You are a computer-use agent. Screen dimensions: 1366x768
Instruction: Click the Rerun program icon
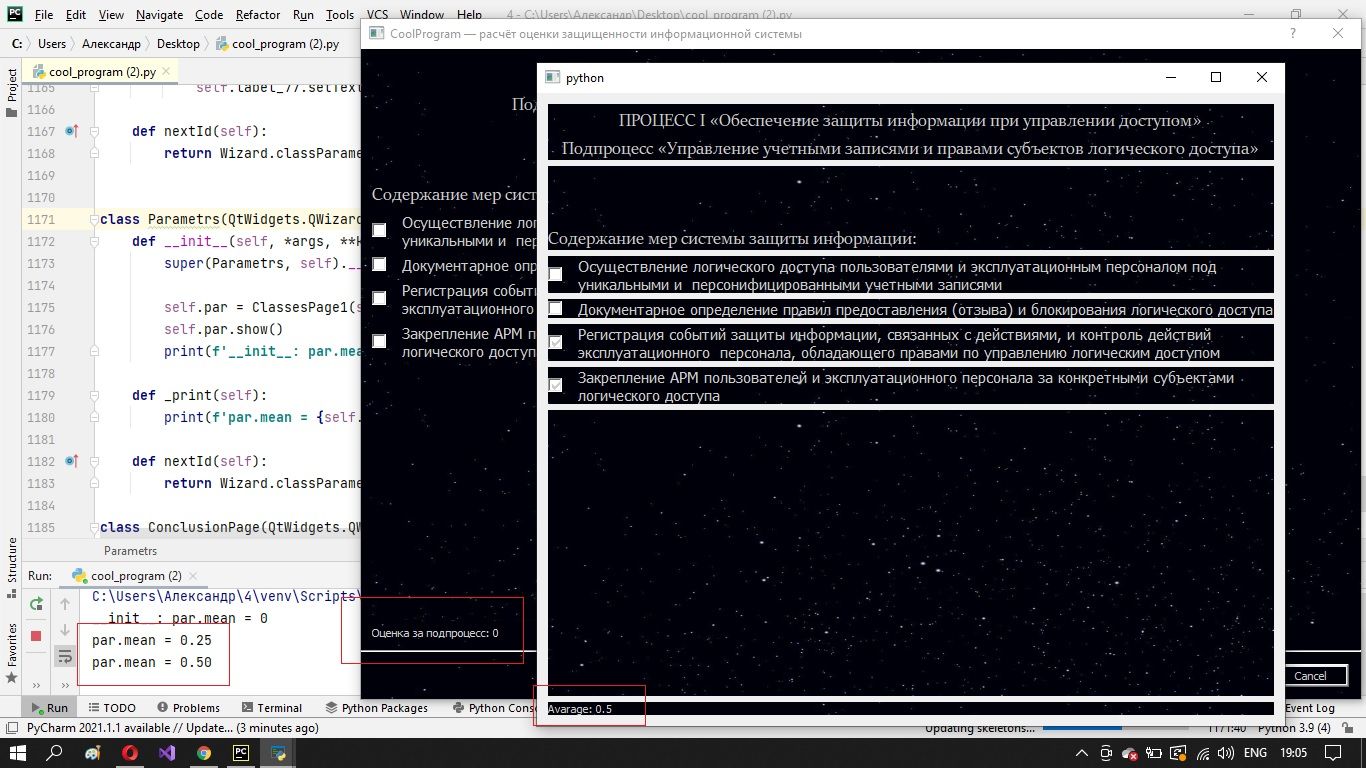click(36, 603)
